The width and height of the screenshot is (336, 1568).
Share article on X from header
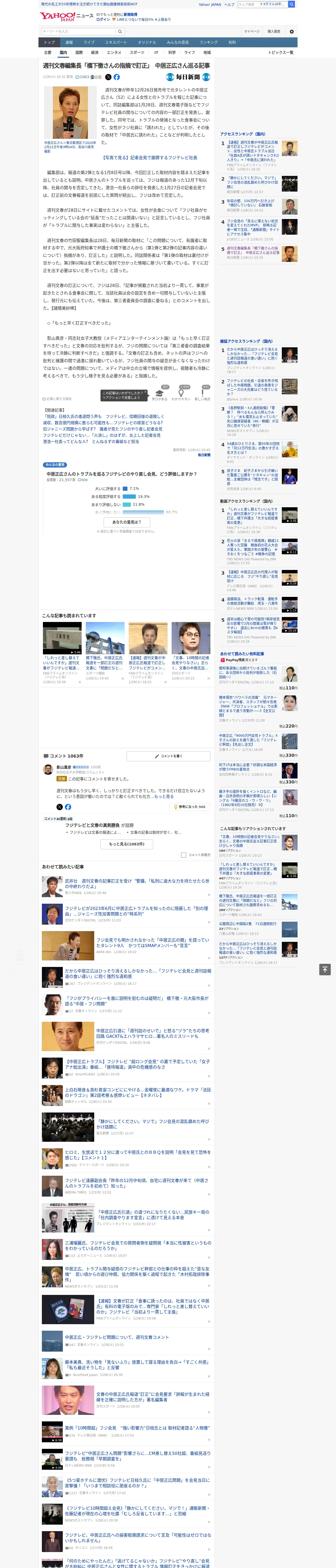coord(109,77)
